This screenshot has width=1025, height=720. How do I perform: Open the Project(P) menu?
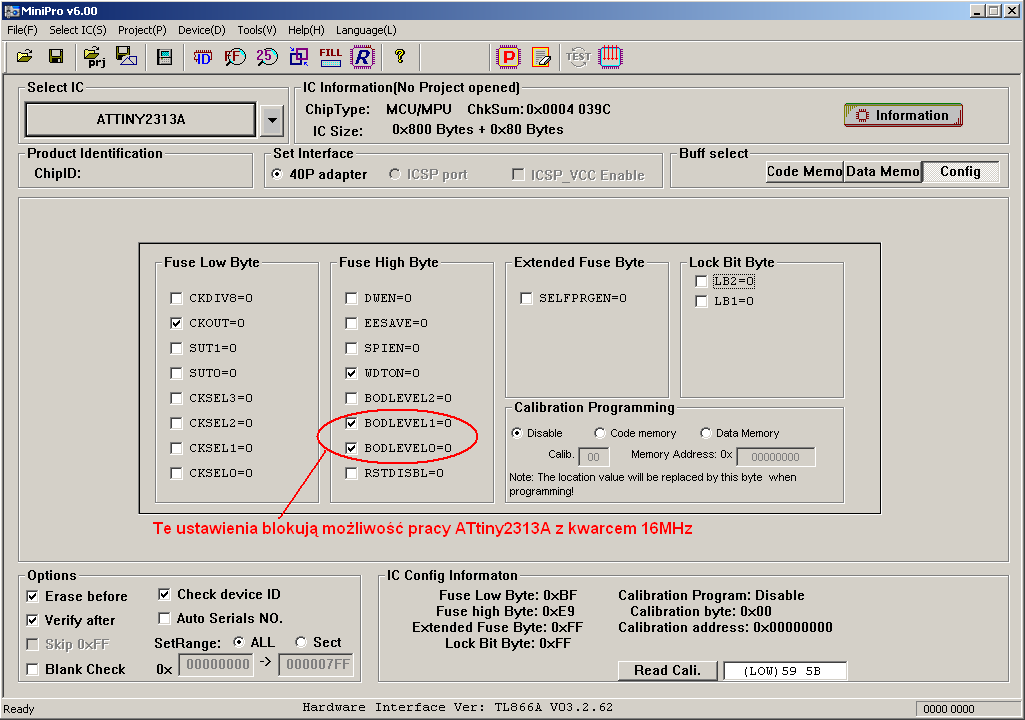click(x=142, y=30)
